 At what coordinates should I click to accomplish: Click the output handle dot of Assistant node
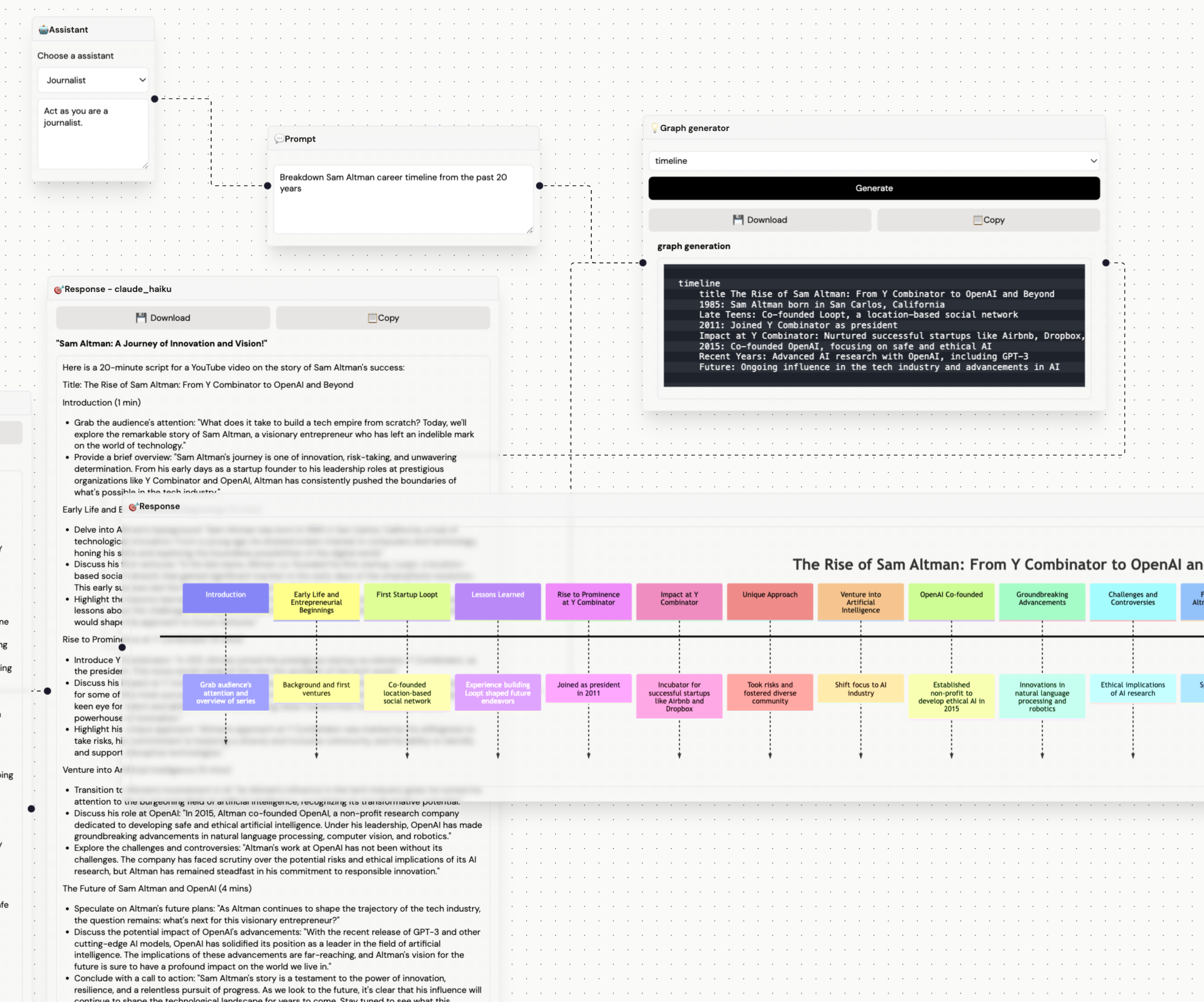tap(154, 99)
